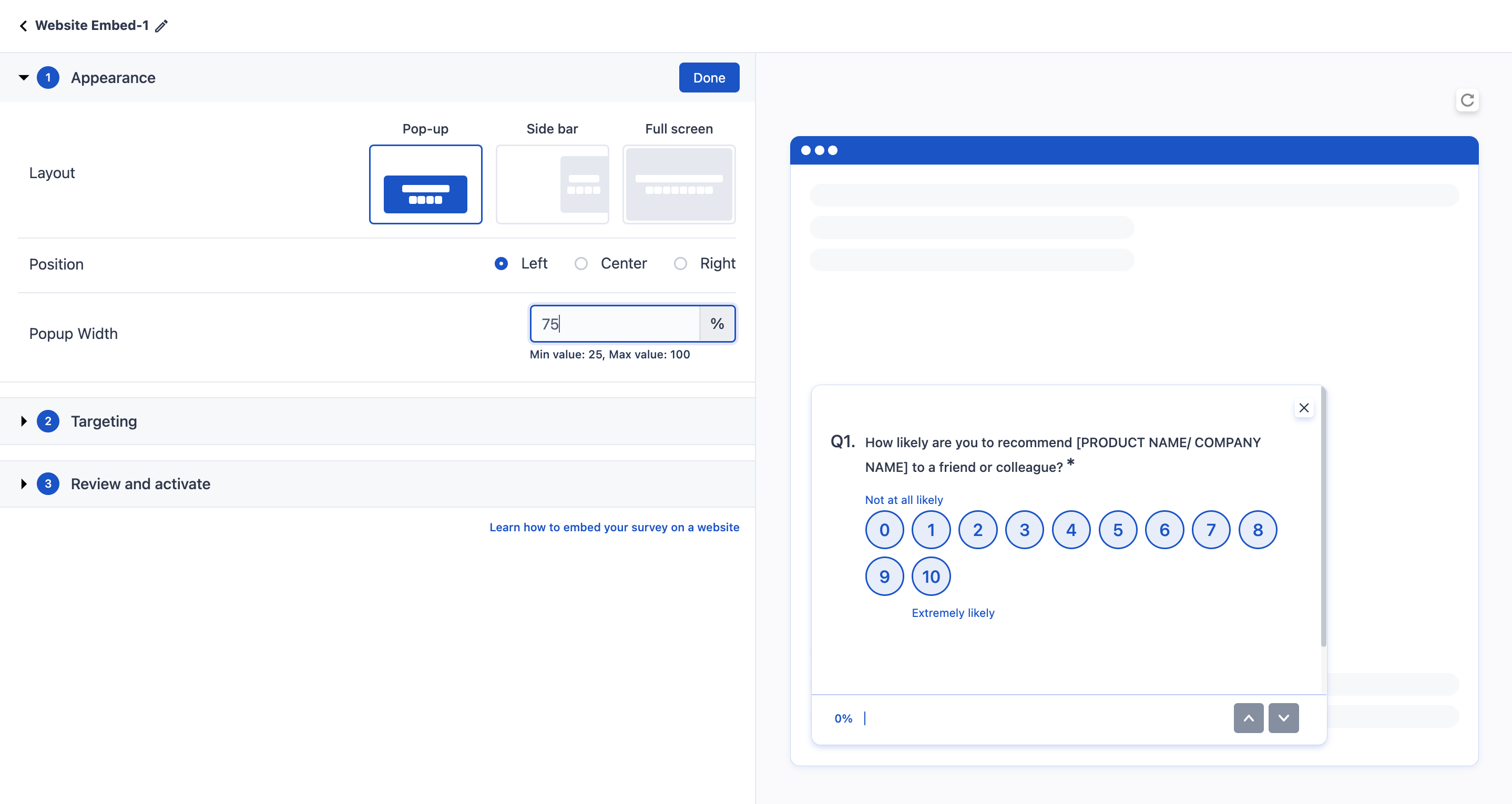Go back using the left chevron
1512x804 pixels.
23,26
